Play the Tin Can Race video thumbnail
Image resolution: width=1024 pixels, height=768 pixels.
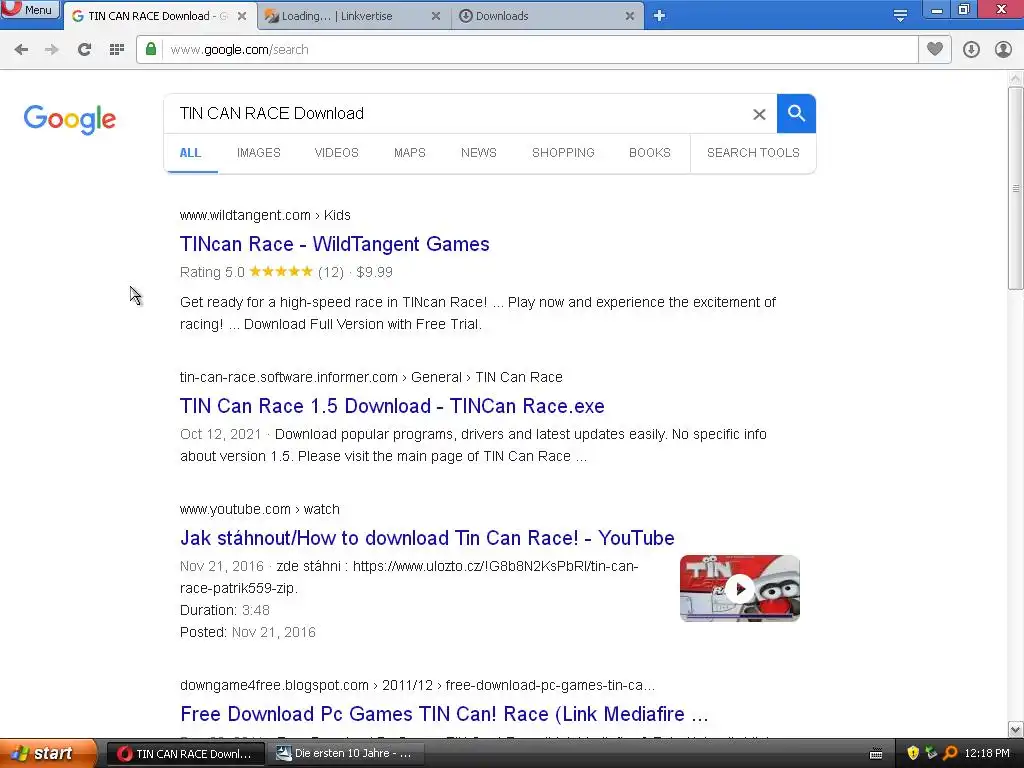[x=740, y=588]
